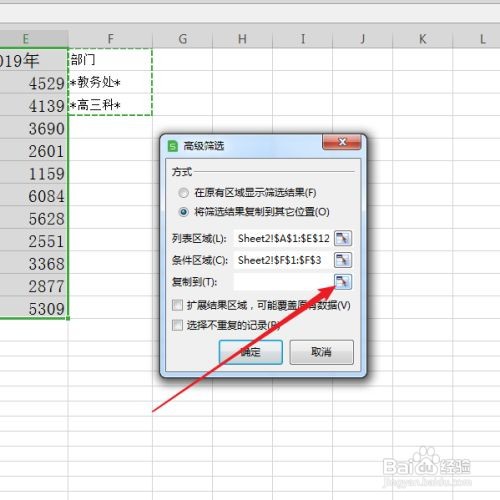Select column F header
The height and width of the screenshot is (500, 500).
point(110,39)
